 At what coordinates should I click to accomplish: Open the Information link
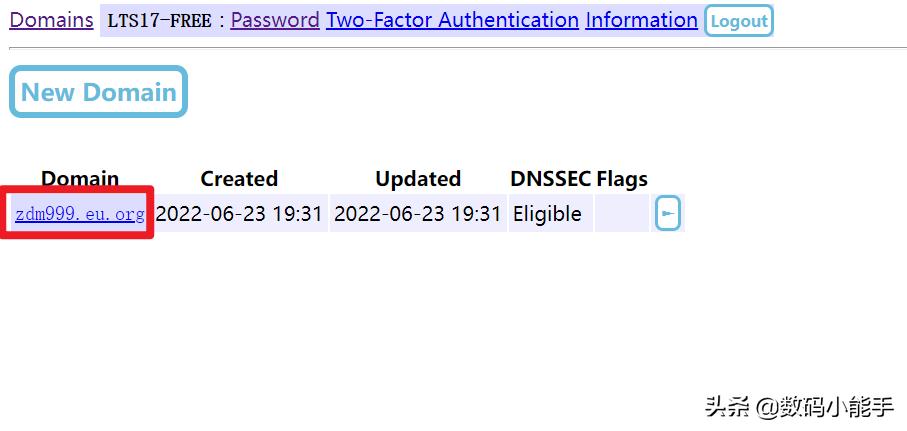click(641, 20)
